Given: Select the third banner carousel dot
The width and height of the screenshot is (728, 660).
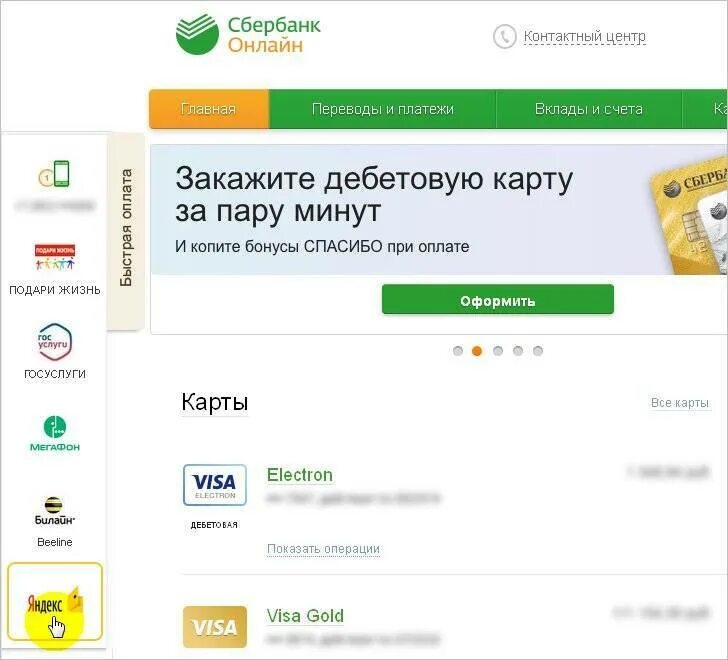Looking at the screenshot, I should click(x=498, y=351).
